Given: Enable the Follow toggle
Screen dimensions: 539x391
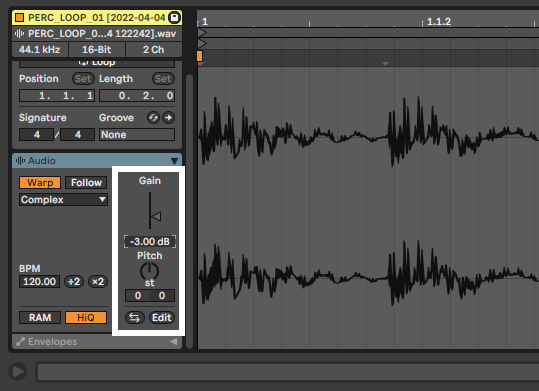Looking at the screenshot, I should (86, 183).
